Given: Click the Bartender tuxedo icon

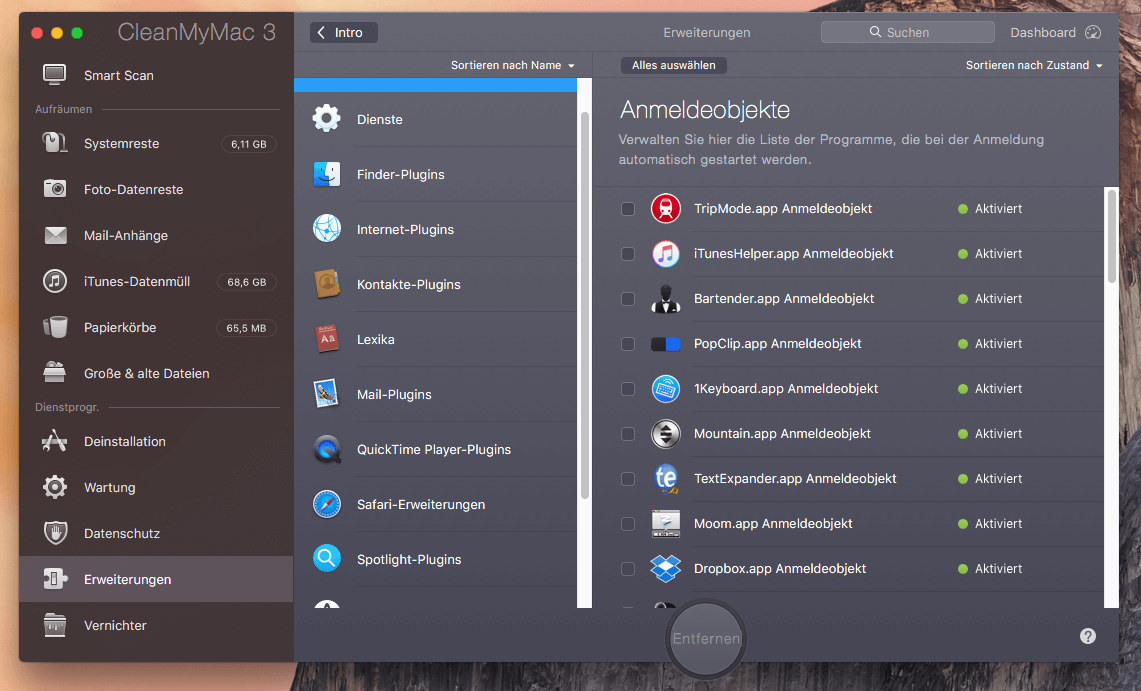Looking at the screenshot, I should 665,299.
